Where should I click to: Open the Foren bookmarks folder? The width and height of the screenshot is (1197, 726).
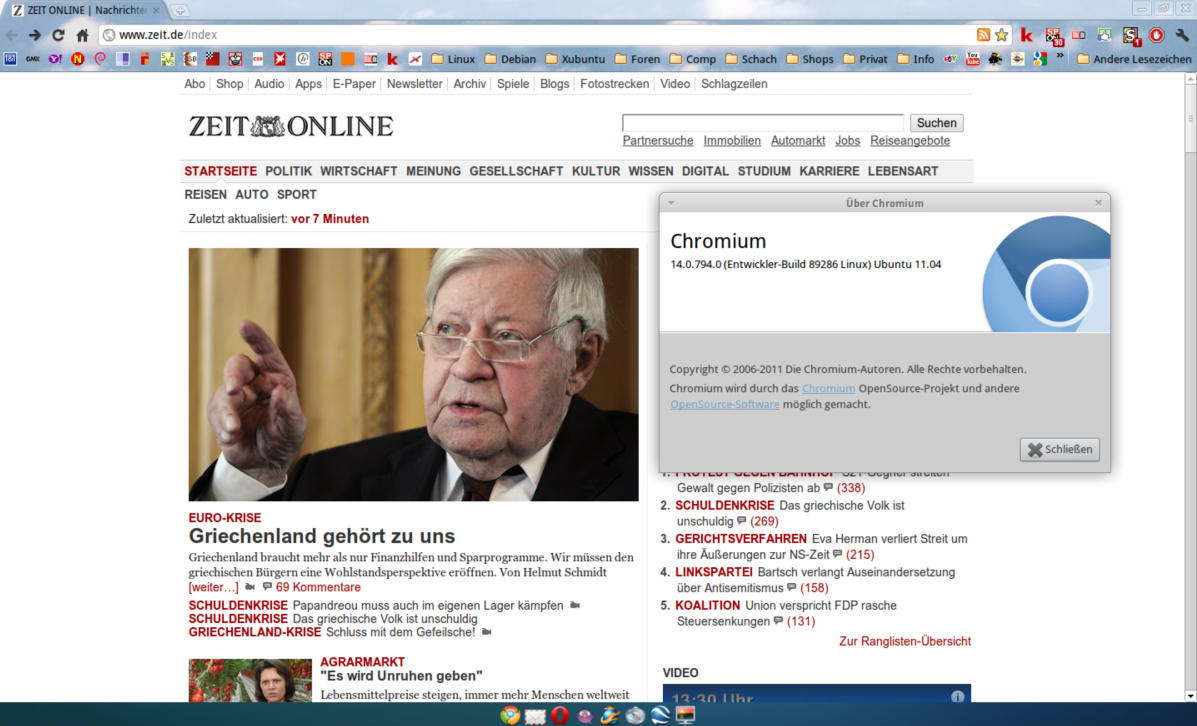pos(637,59)
